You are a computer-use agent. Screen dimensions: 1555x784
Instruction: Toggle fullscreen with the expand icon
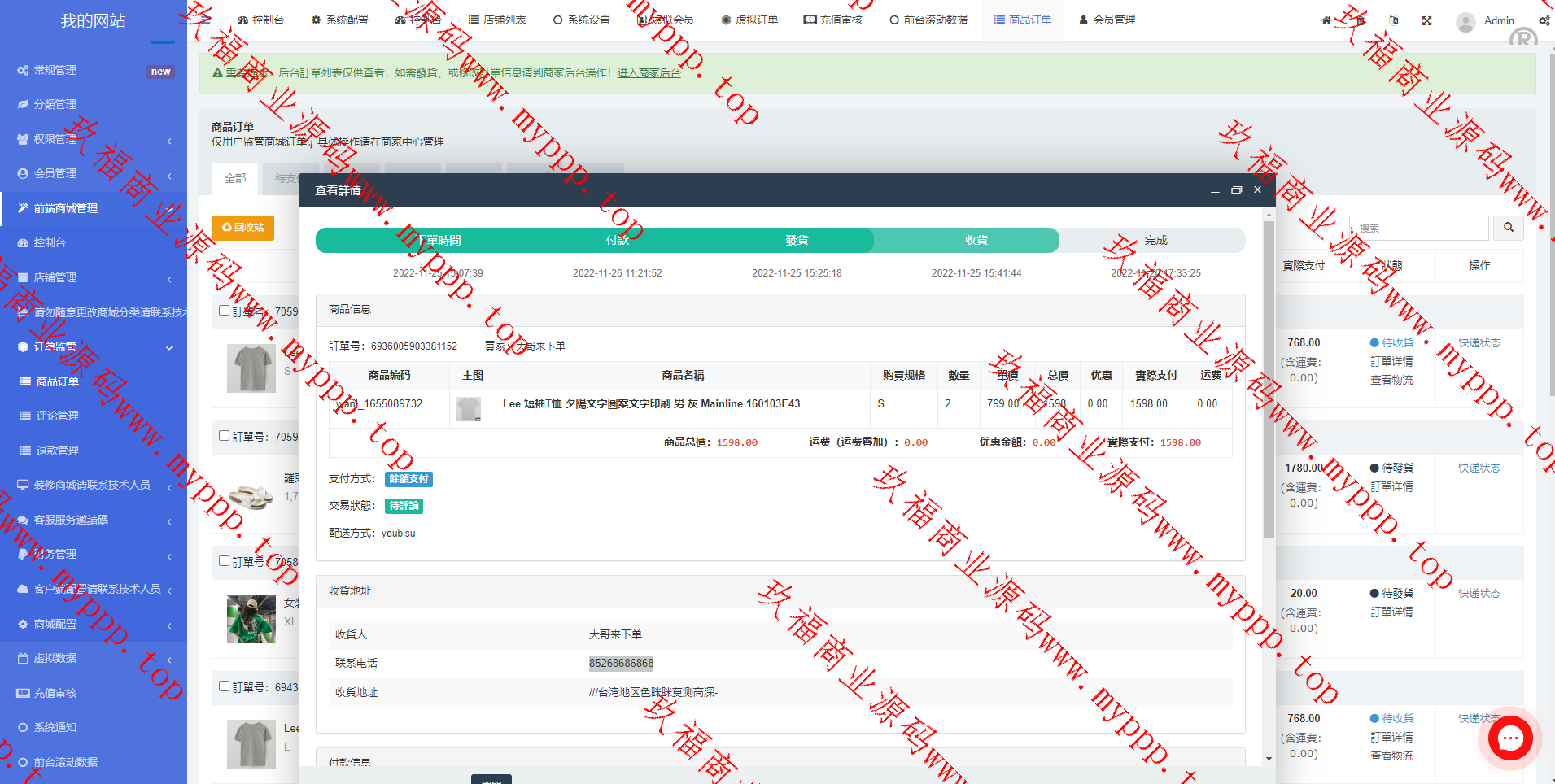click(x=1426, y=20)
